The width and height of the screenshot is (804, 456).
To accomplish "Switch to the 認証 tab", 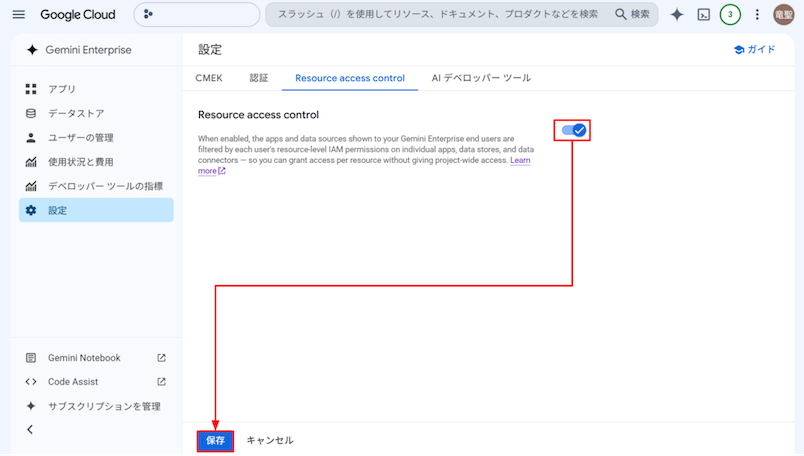I will tap(259, 78).
